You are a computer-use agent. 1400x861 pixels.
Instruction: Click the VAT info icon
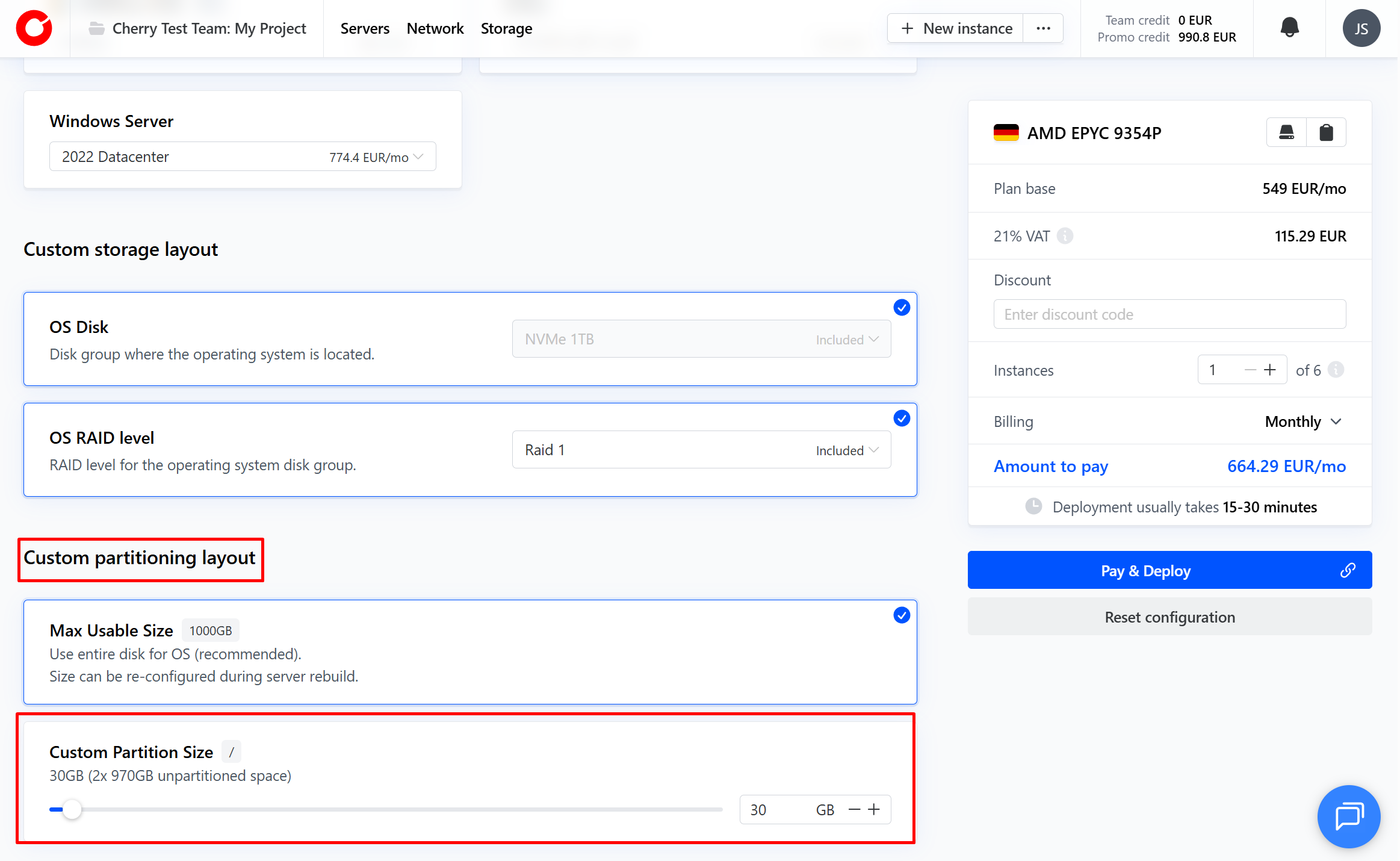(1065, 236)
